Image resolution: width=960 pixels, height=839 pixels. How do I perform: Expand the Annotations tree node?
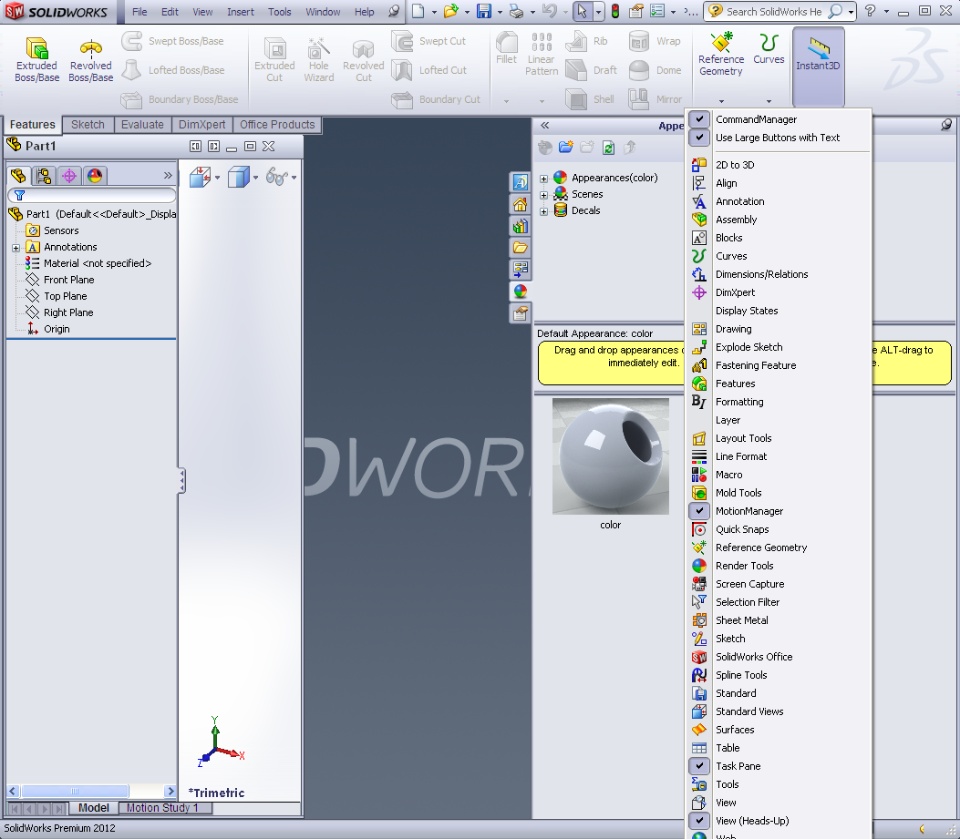[x=16, y=247]
